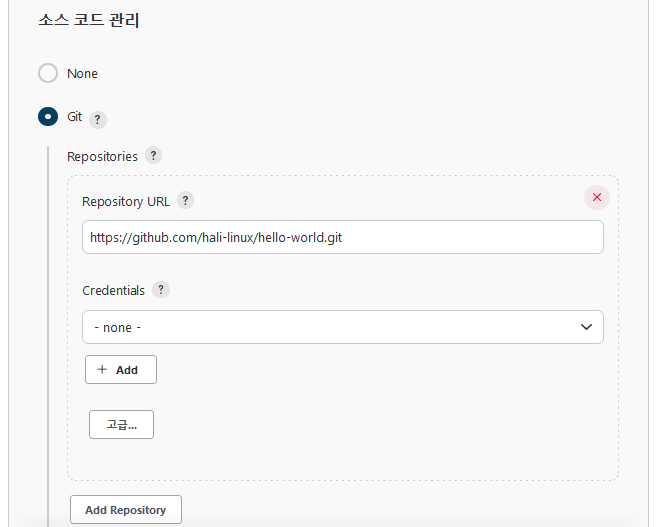Click the Repositories label
This screenshot has width=656, height=527.
(x=102, y=157)
